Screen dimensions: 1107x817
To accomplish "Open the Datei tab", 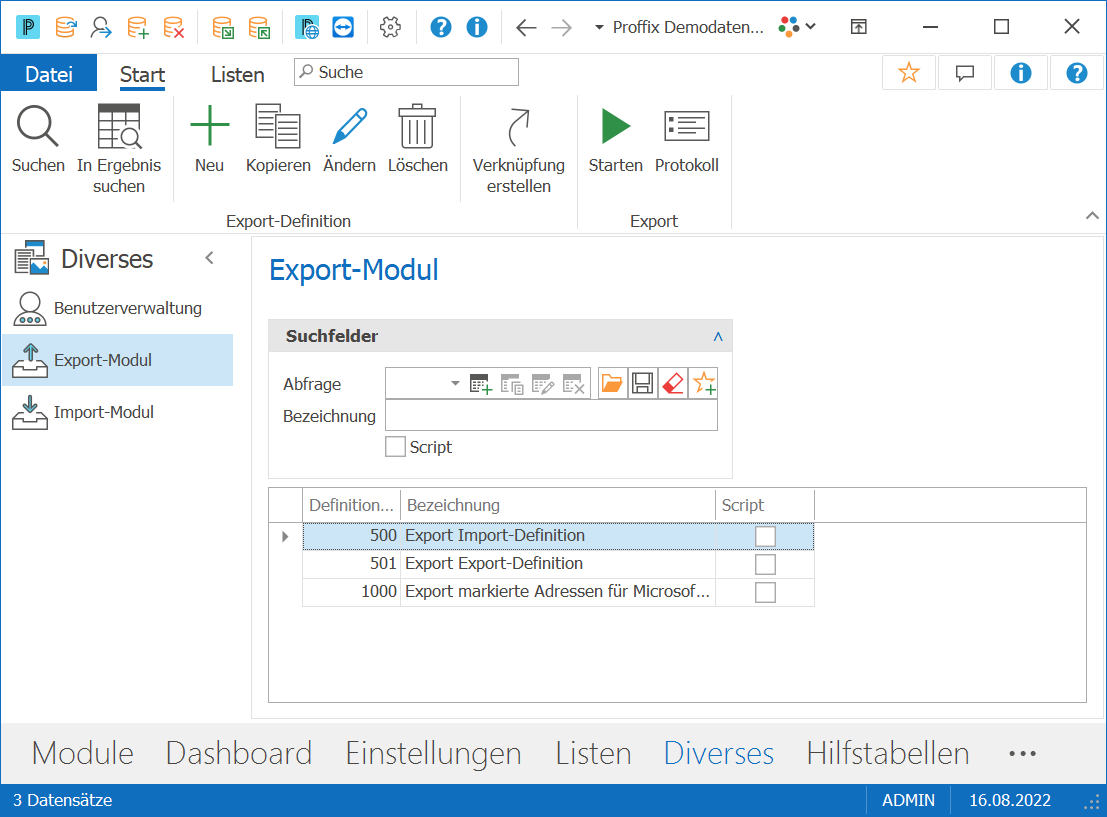I will click(49, 73).
